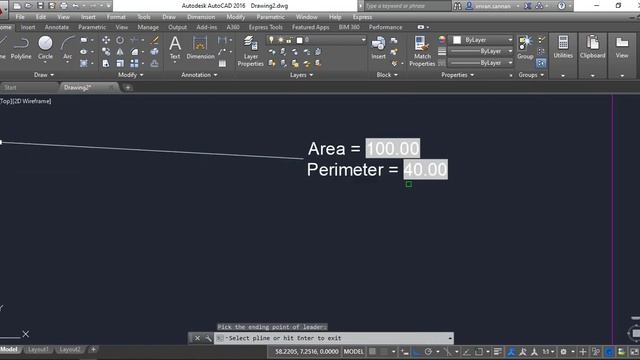The width and height of the screenshot is (640, 360).
Task: Toggle group selection on/off icon in Groups panel
Action: 541,63
